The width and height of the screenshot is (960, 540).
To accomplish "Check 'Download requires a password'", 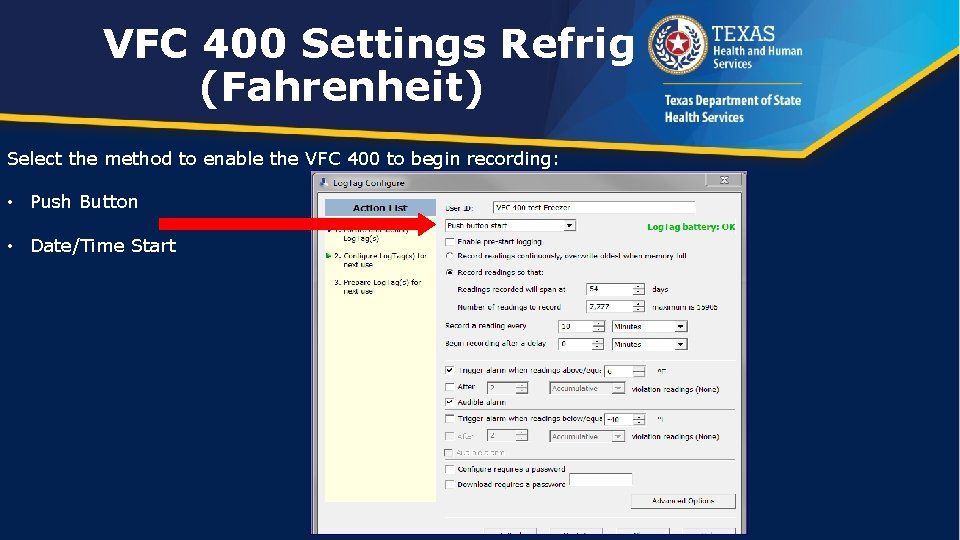I will click(x=450, y=484).
